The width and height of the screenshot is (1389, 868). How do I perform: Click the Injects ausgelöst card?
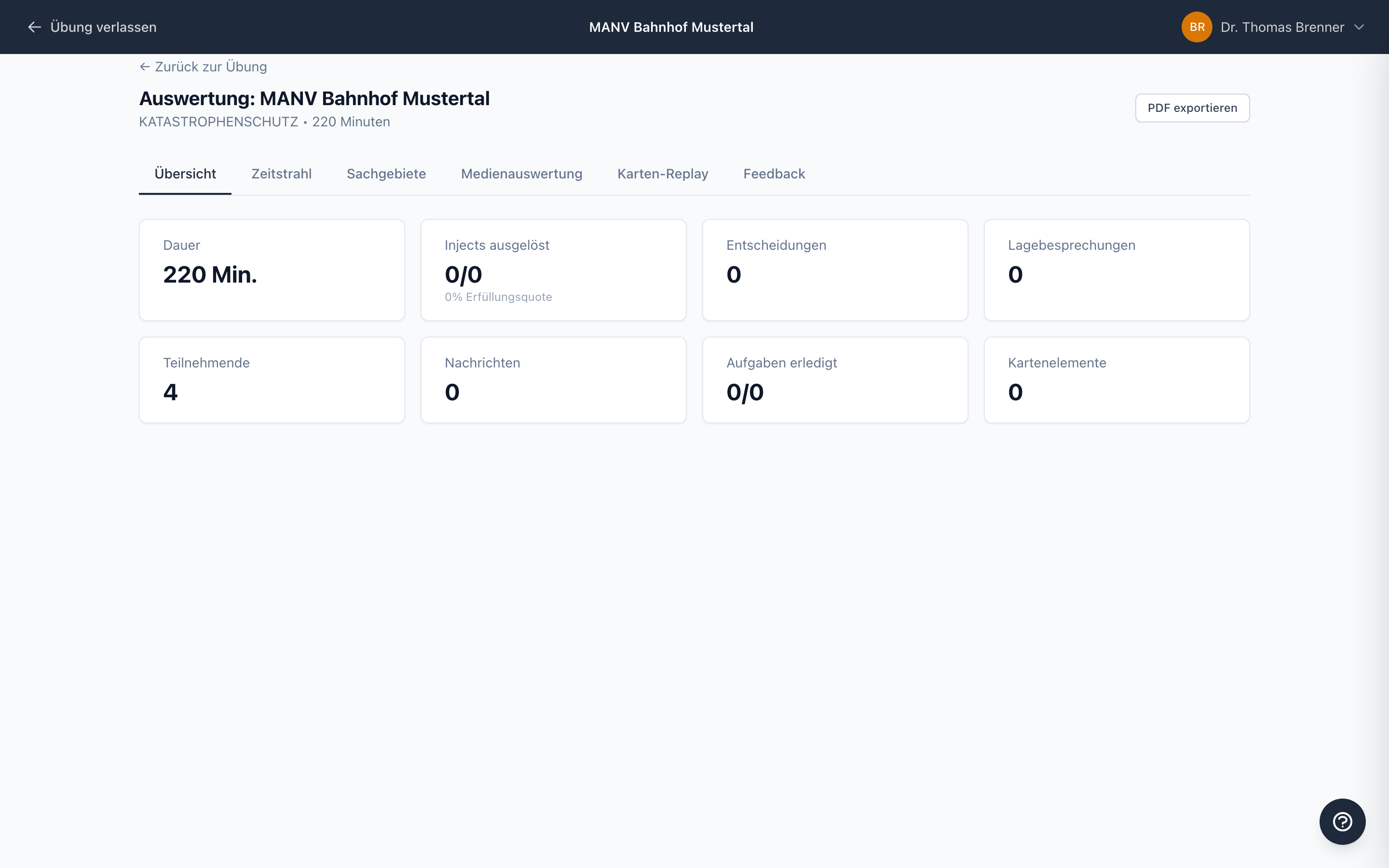point(553,270)
